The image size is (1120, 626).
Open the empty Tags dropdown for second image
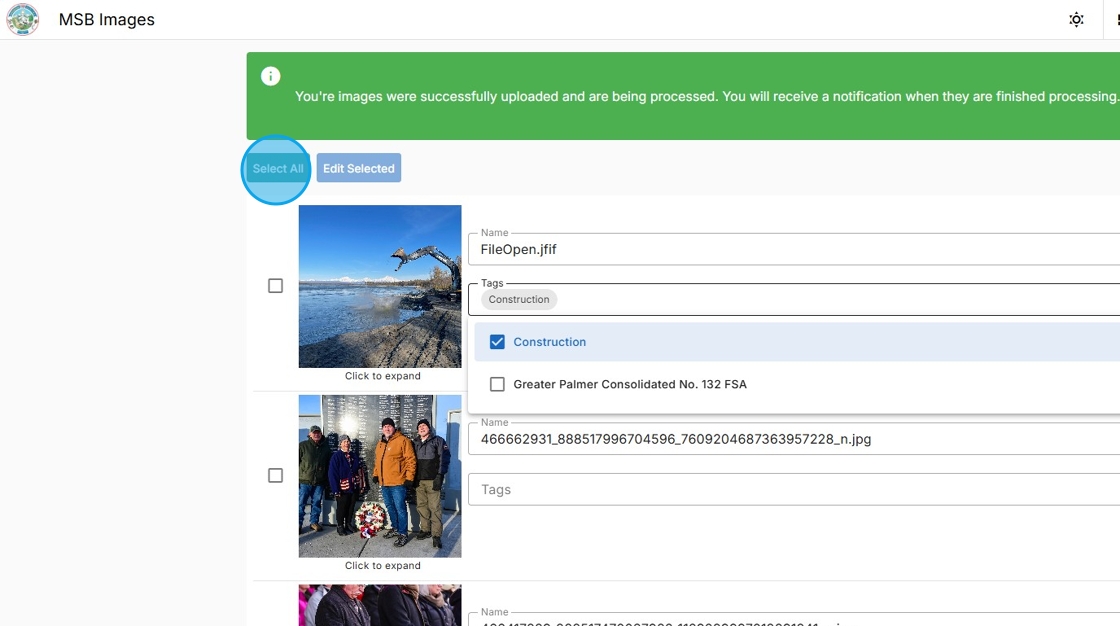point(794,490)
